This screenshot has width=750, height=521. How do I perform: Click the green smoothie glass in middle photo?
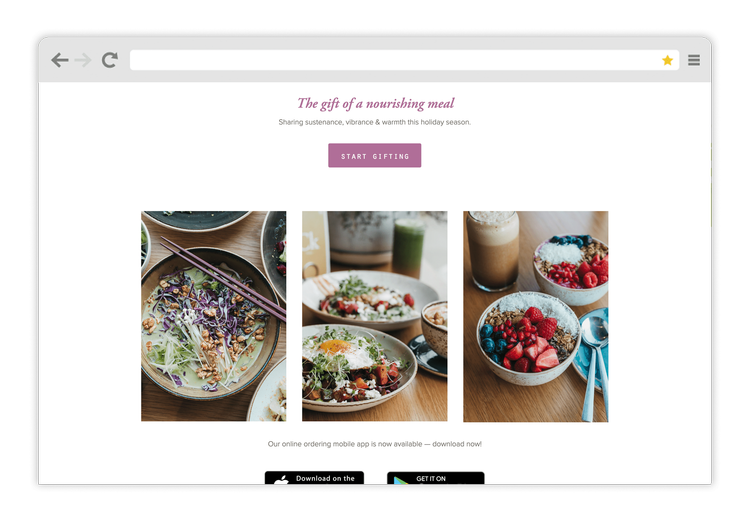point(408,247)
